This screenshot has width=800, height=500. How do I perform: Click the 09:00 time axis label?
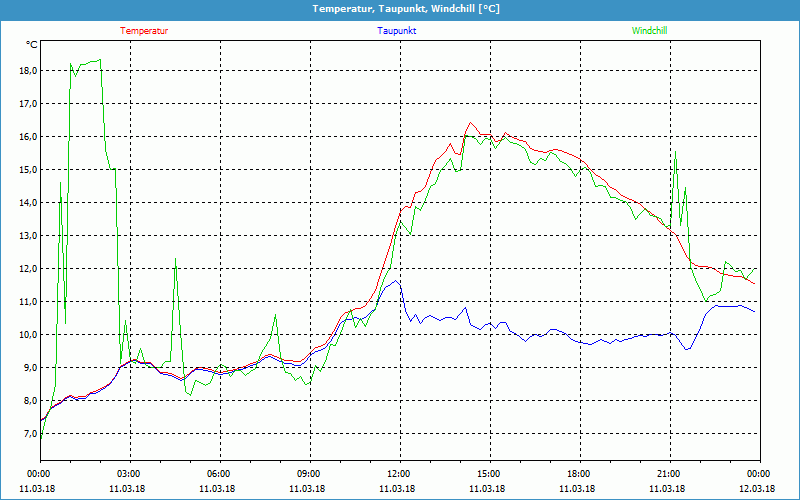(x=309, y=474)
